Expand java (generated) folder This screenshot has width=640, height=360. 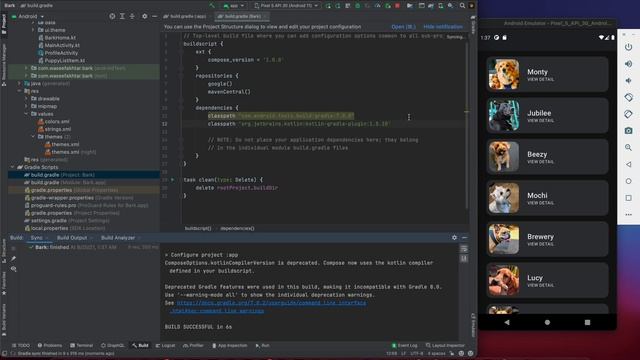point(19,83)
